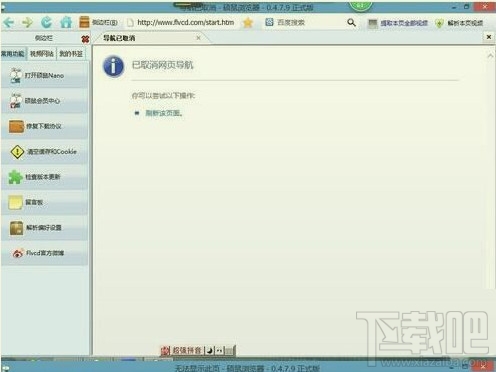The width and height of the screenshot is (496, 372).
Task: Open 解析偏好设置 in the sidebar
Action: coord(45,228)
